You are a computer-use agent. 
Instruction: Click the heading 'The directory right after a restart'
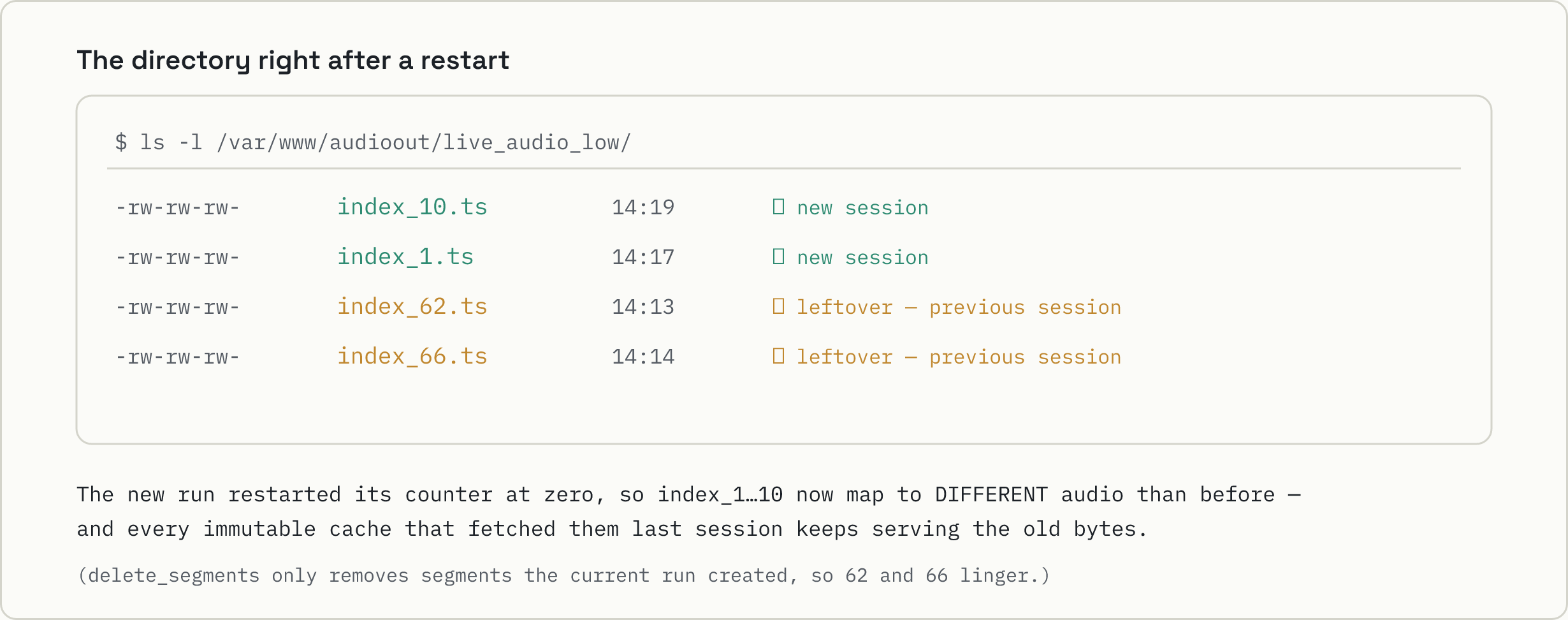[x=293, y=61]
